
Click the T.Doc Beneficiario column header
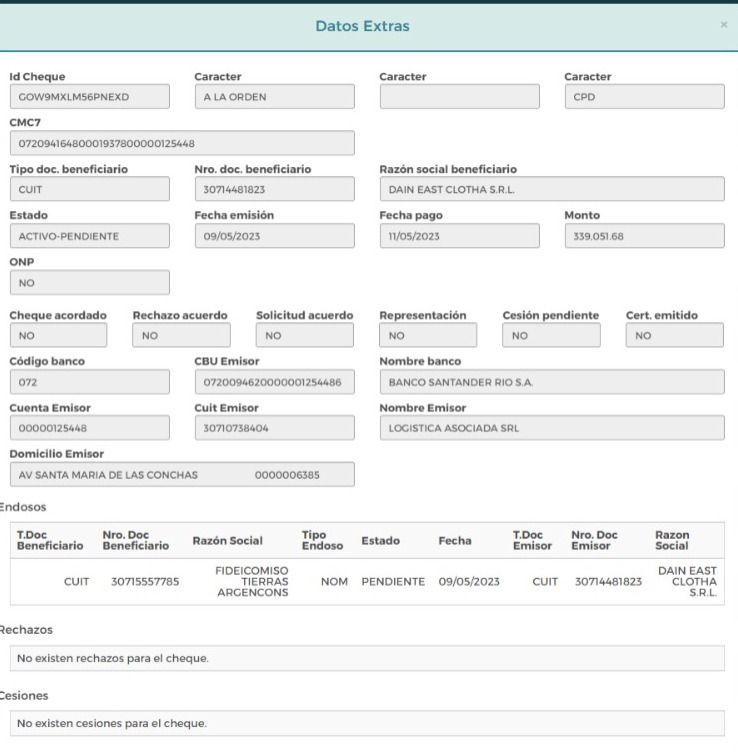[x=50, y=540]
